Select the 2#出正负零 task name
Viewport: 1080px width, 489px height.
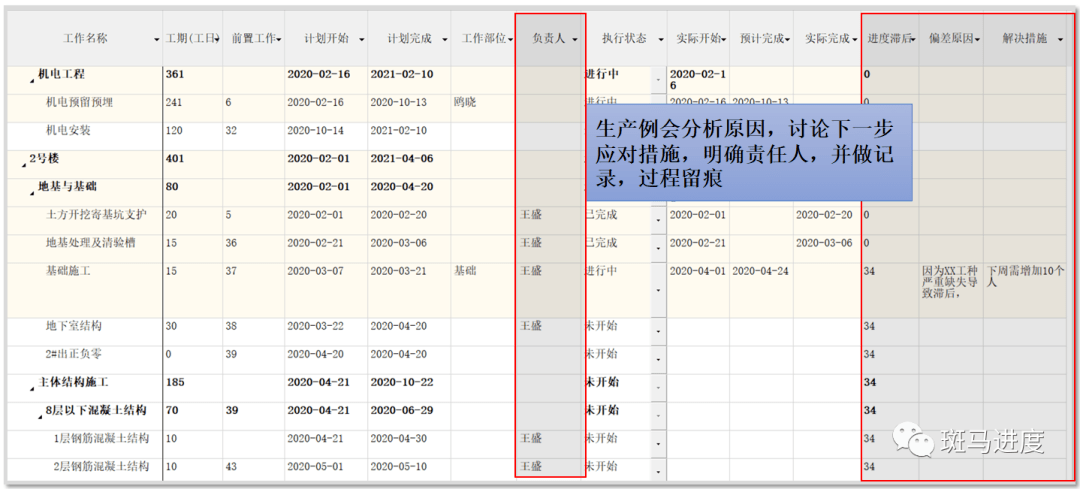[72, 354]
